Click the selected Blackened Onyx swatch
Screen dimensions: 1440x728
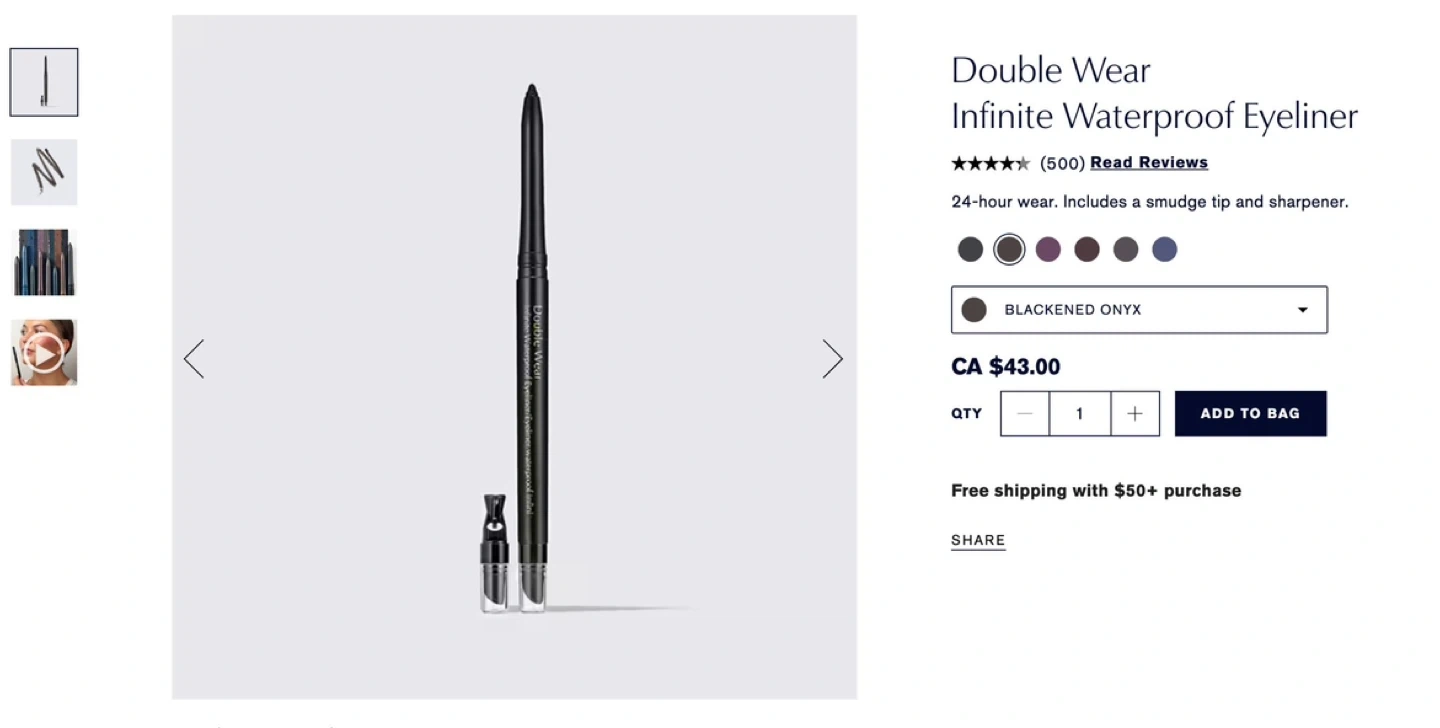pyautogui.click(x=1009, y=249)
